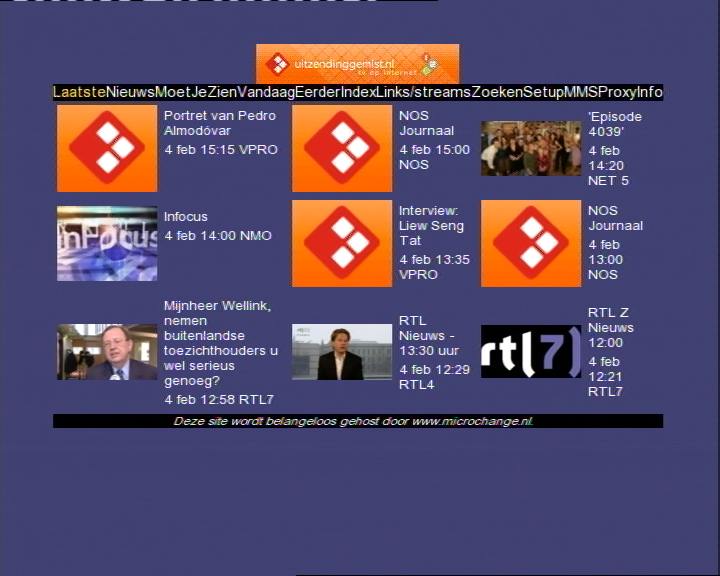Open the Nieuws menu item
This screenshot has height=576, width=720.
click(130, 92)
